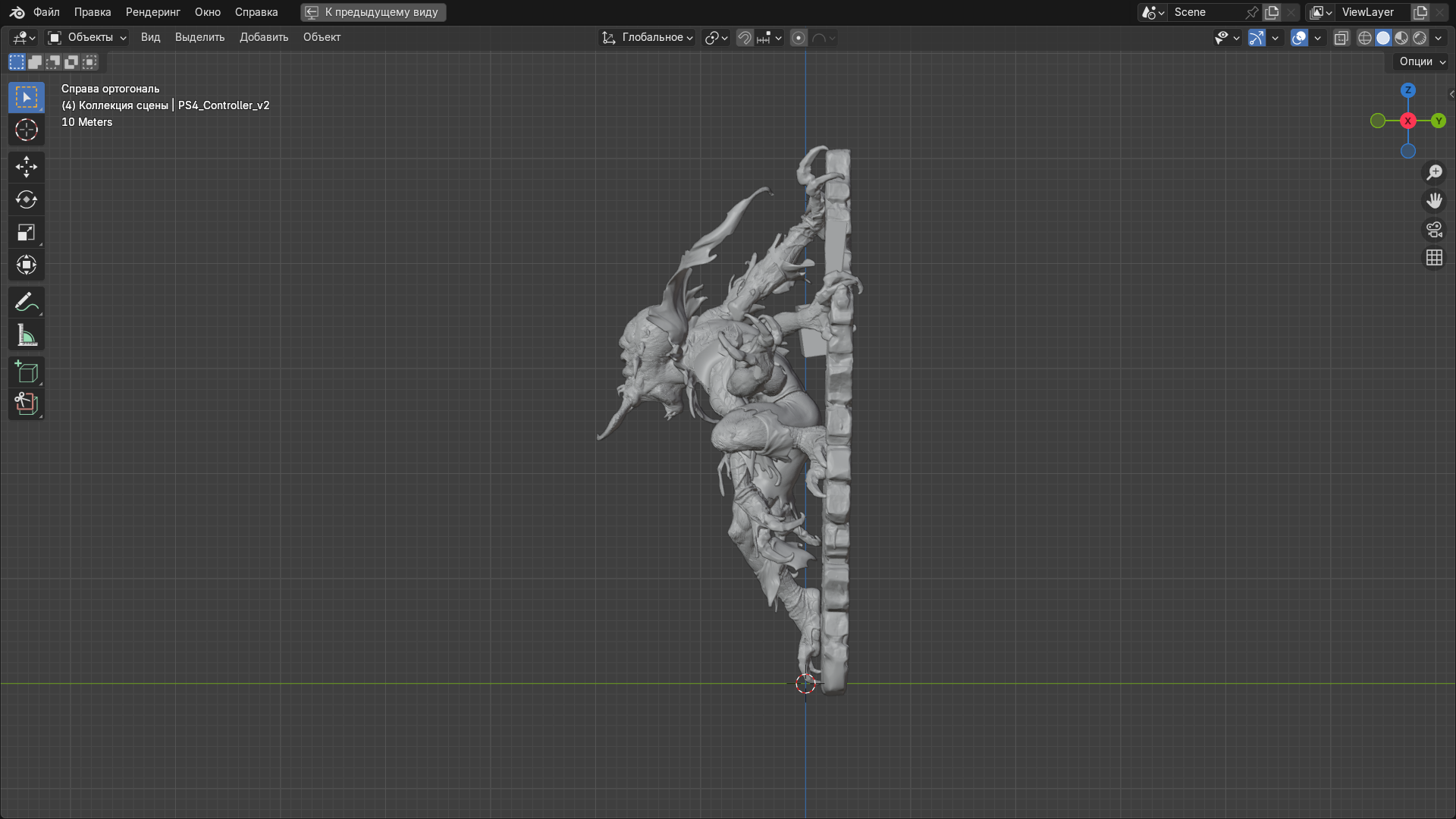Switch to rendered shading mode

click(1420, 38)
